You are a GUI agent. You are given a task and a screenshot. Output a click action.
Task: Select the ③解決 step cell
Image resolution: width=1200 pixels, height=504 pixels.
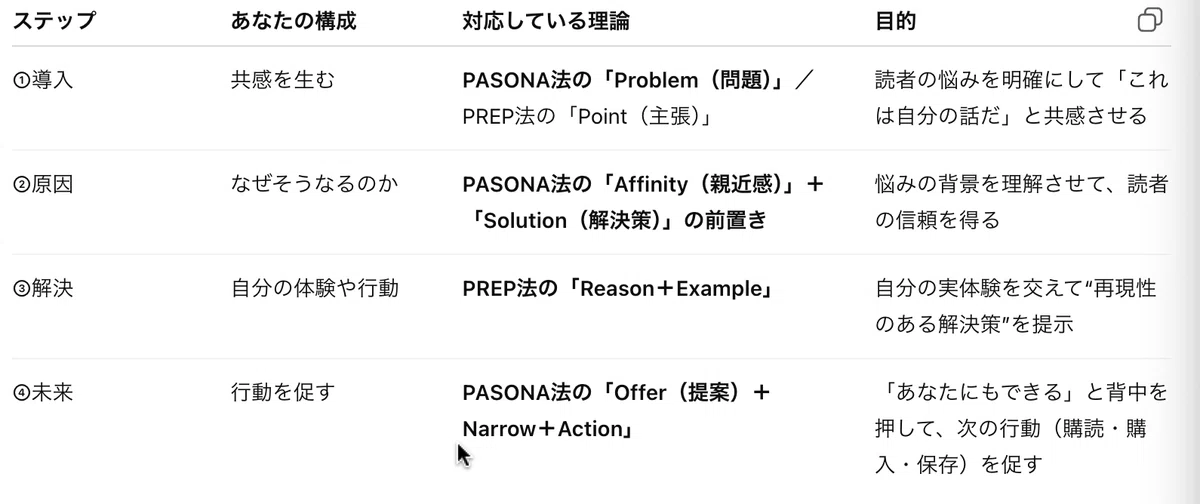click(x=43, y=289)
